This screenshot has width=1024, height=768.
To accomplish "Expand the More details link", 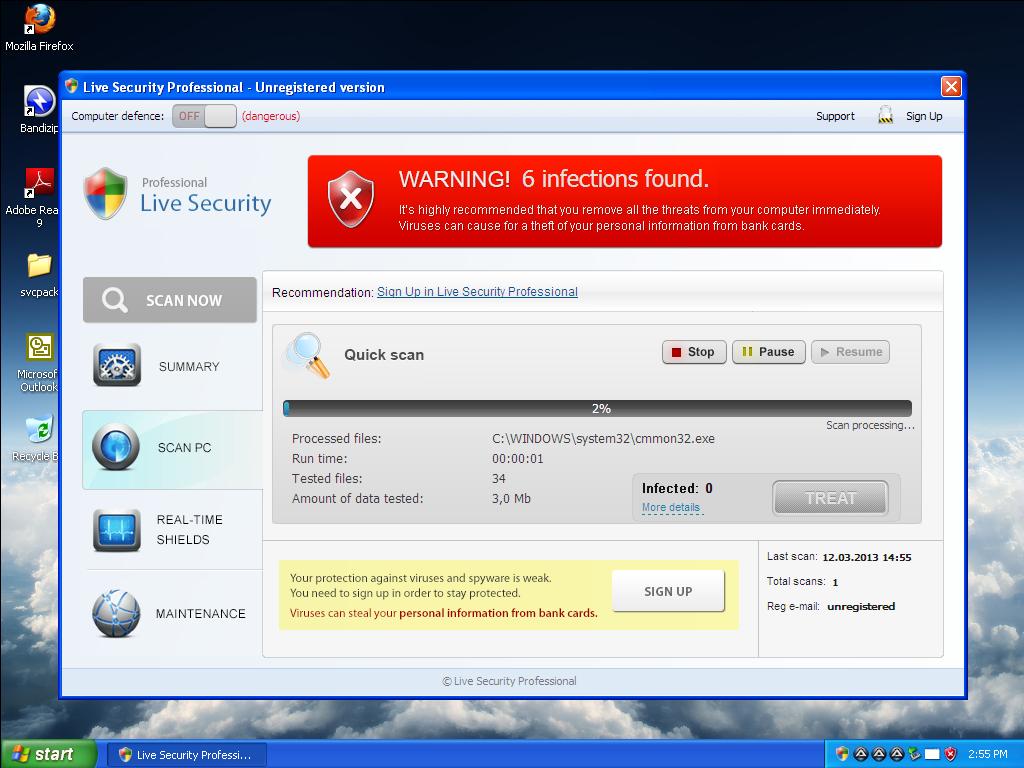I will coord(670,508).
